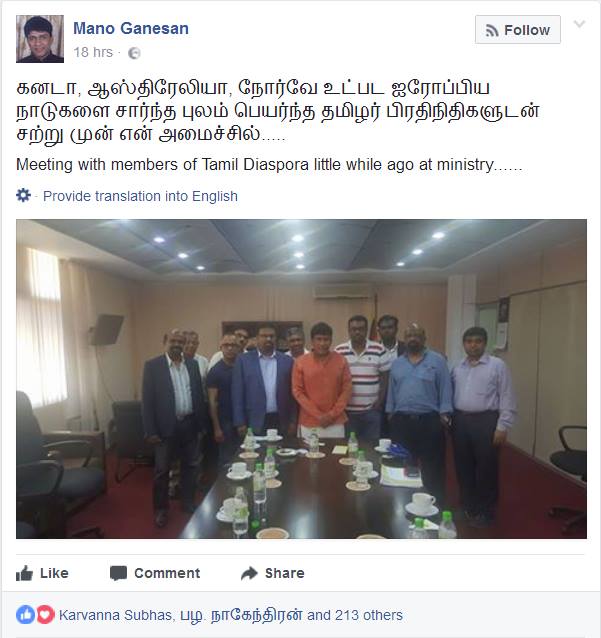Follow Mano Ganesan
The width and height of the screenshot is (601, 638).
coord(518,30)
